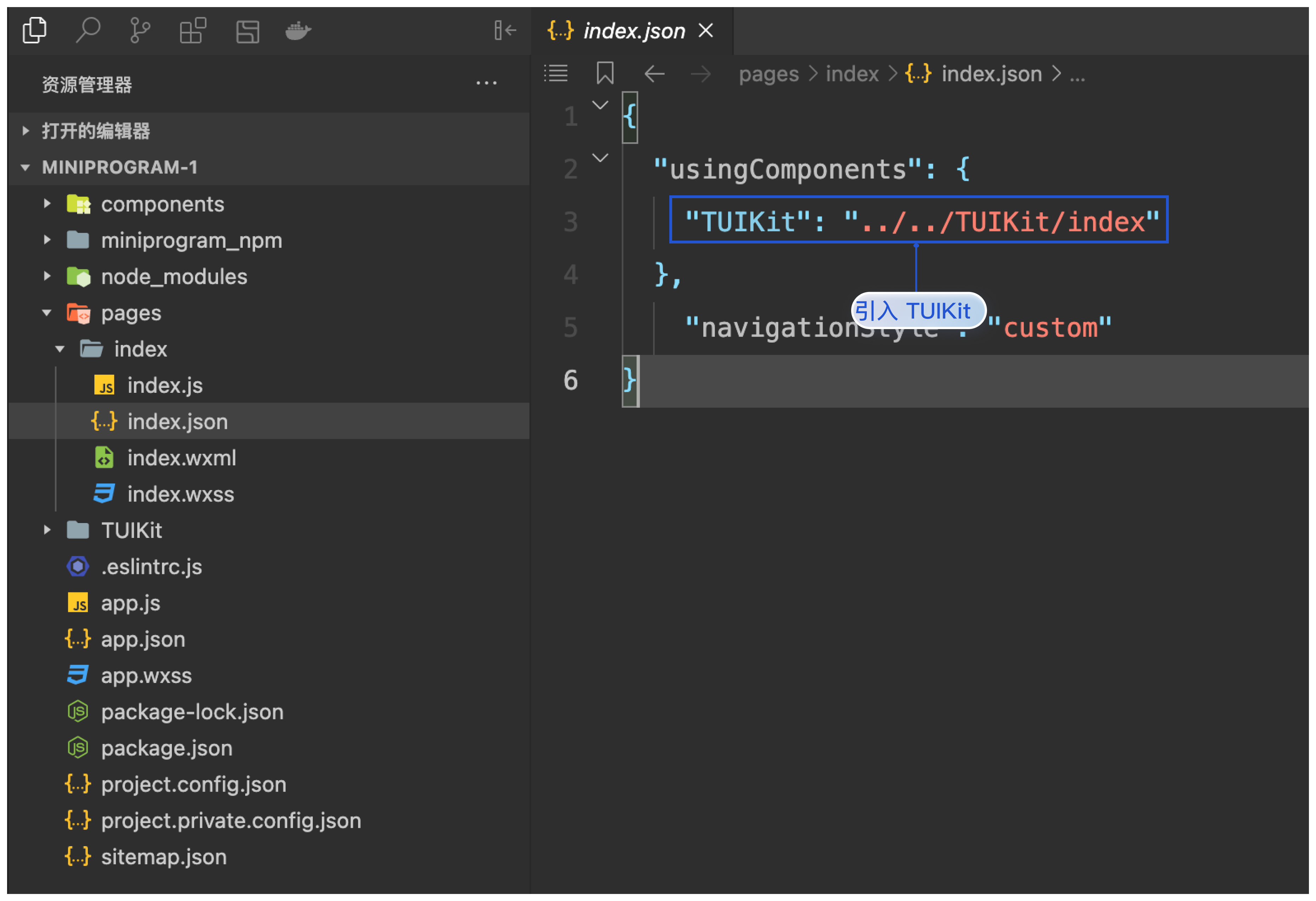Viewport: 1316px width, 901px height.
Task: Collapse the pages folder
Action: (x=47, y=312)
